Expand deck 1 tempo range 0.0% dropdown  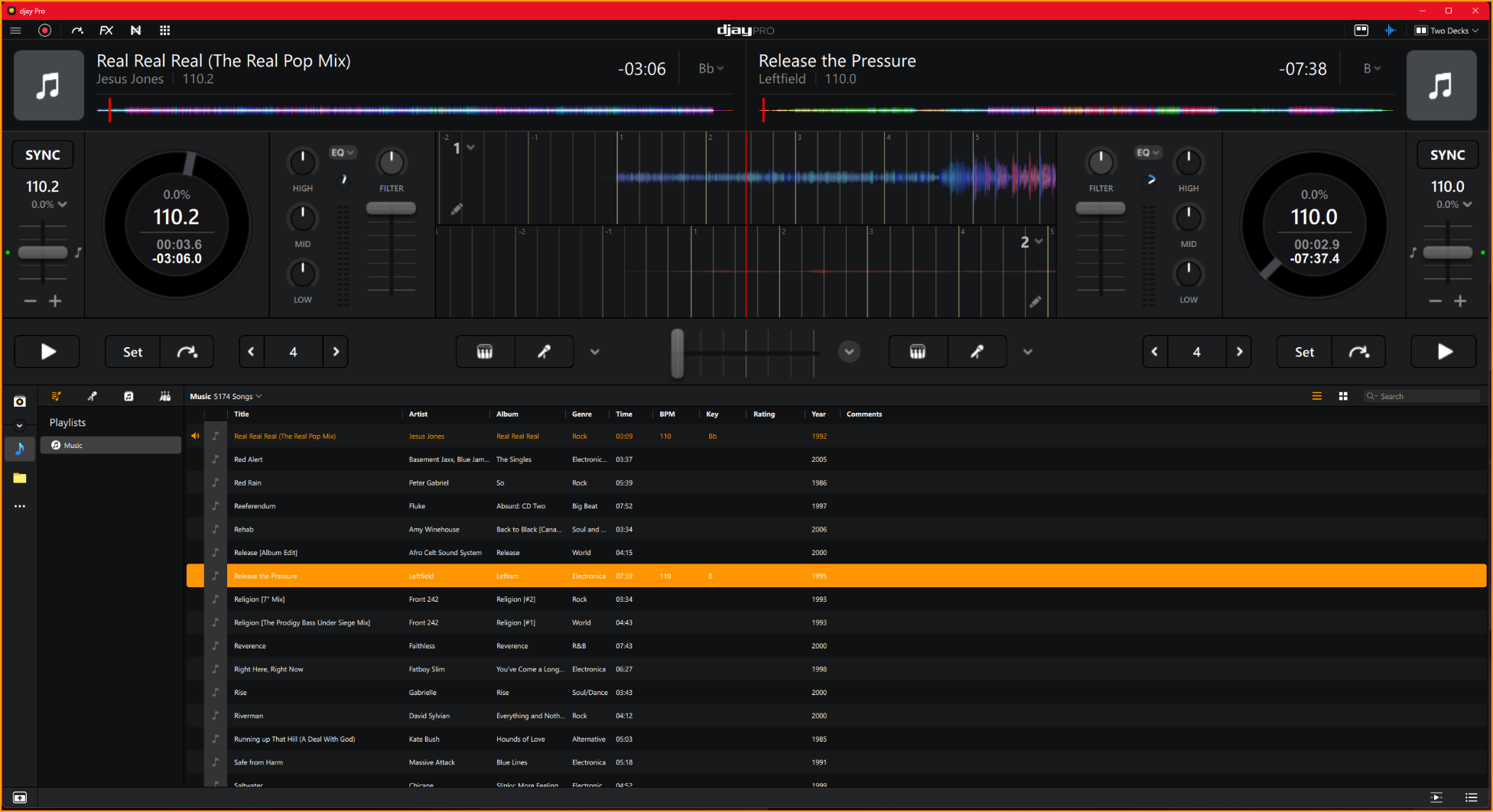(x=49, y=205)
